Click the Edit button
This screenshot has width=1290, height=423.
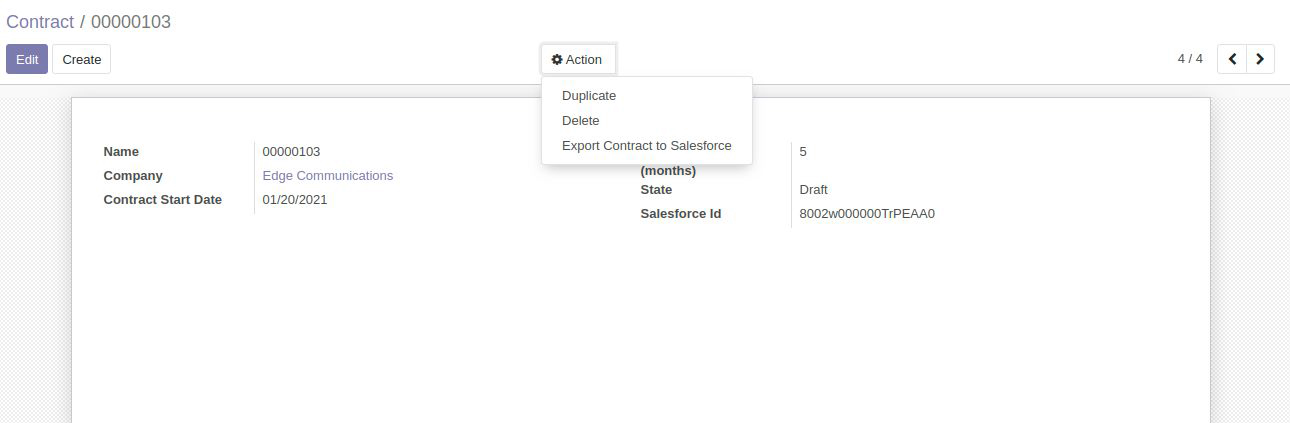click(27, 59)
